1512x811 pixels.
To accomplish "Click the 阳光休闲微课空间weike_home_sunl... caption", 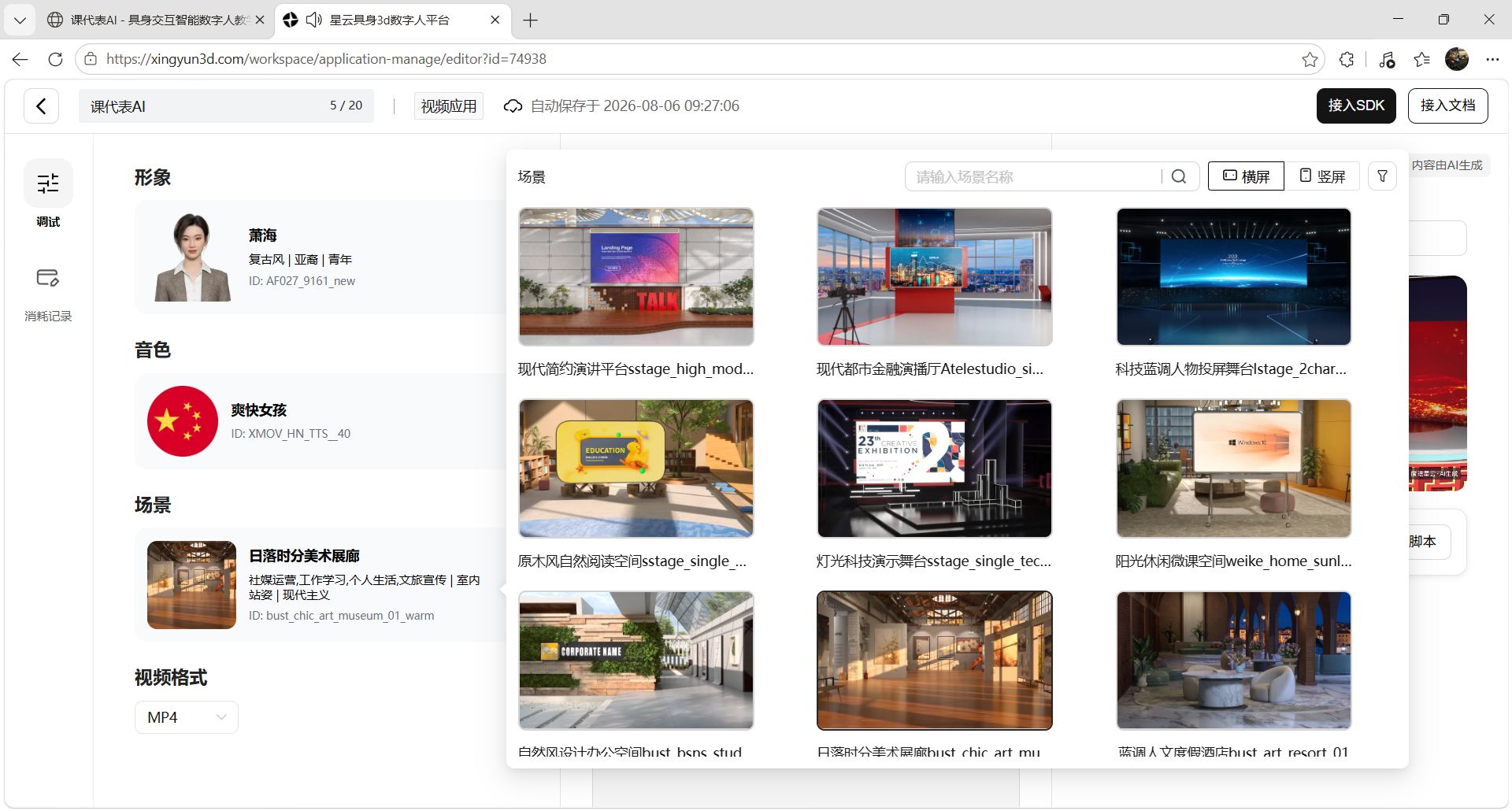I will 1233,561.
